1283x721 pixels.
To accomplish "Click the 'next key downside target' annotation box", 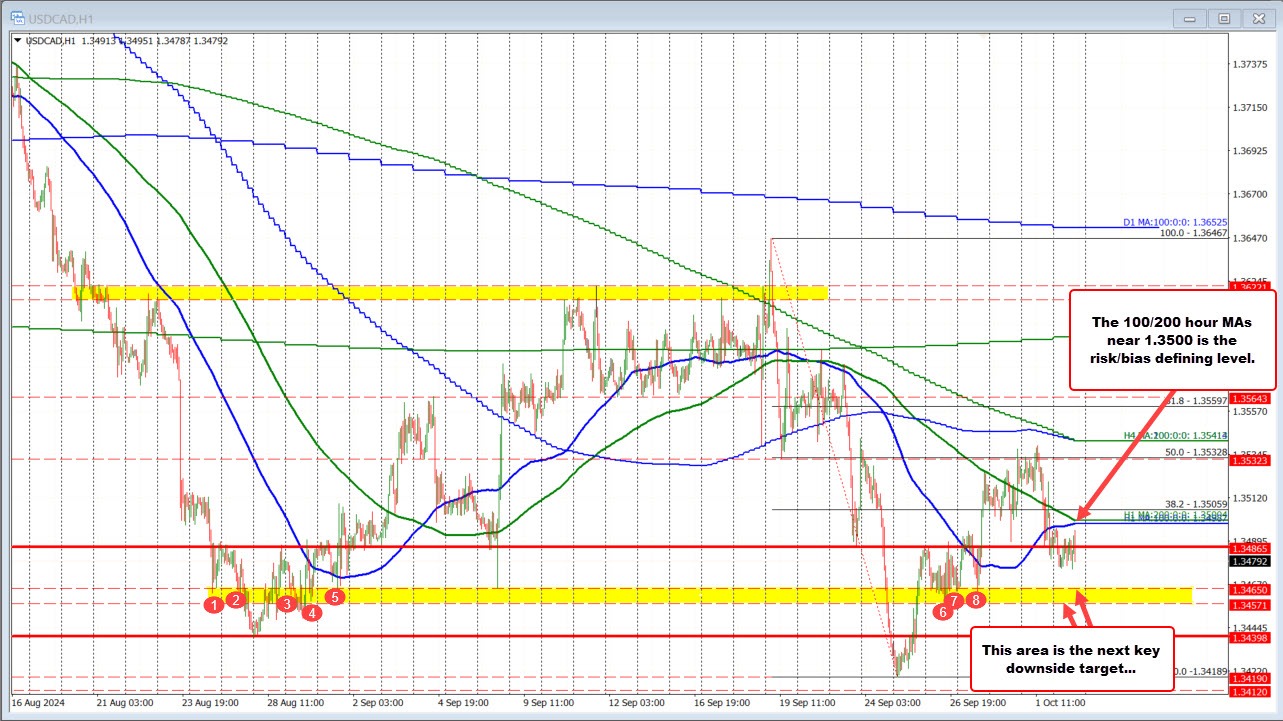I will click(x=1072, y=661).
